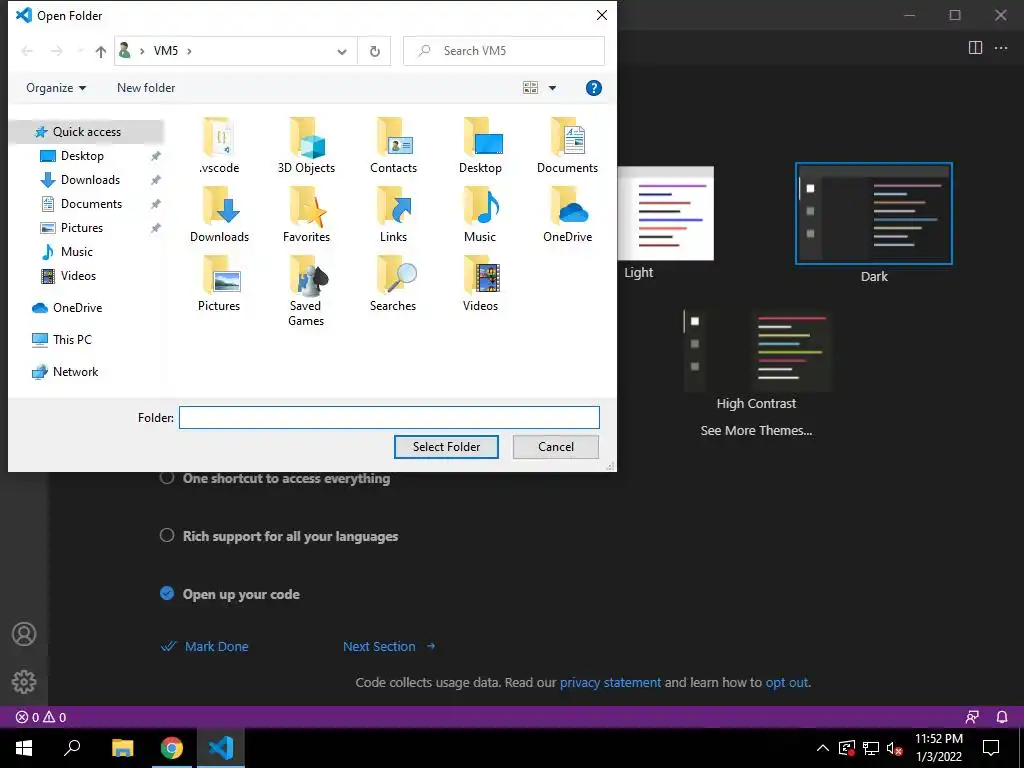Go to Next Section link
Screen dimensions: 1024x768
tap(389, 647)
